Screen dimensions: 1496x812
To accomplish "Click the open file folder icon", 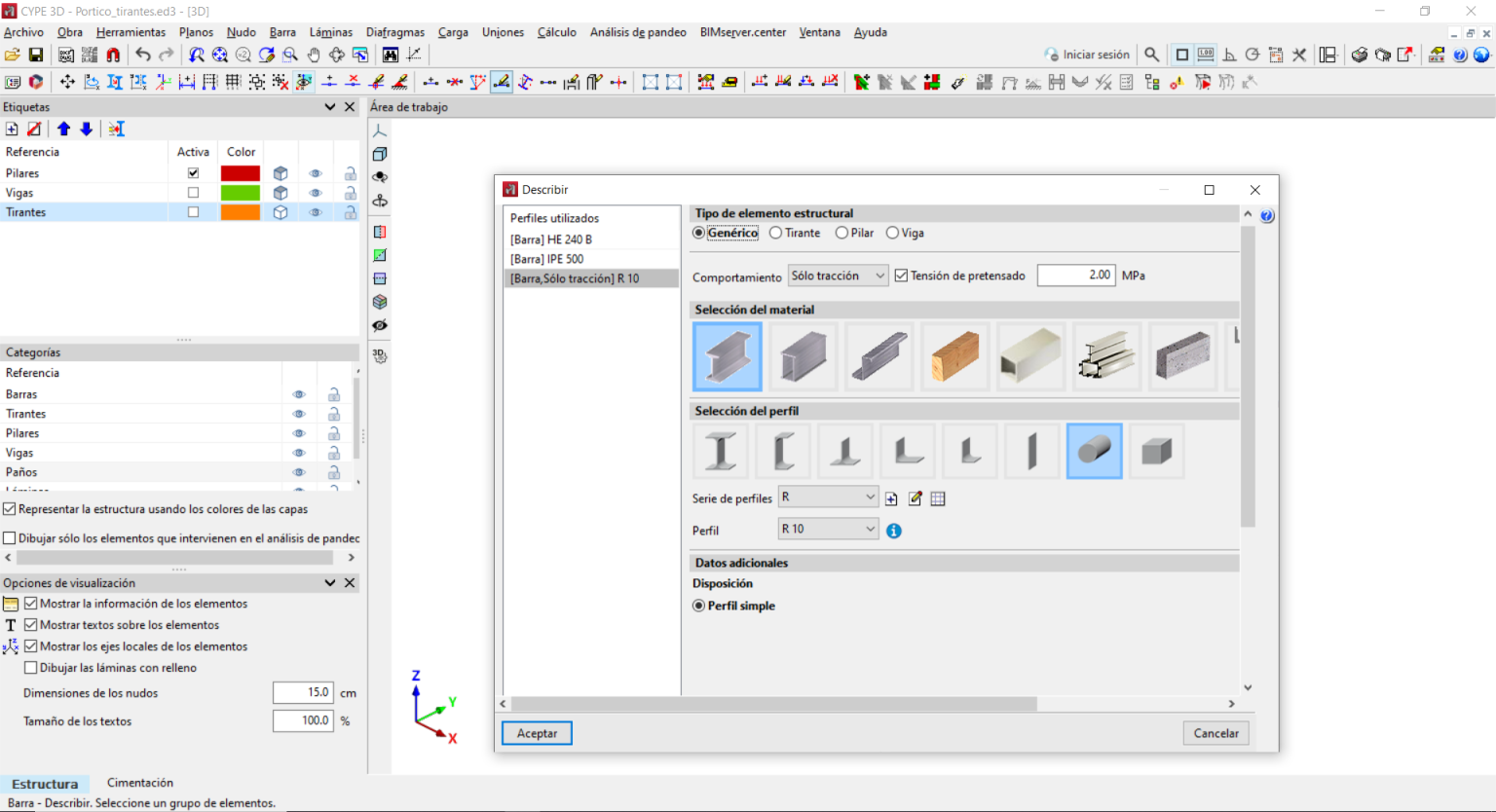I will 13,55.
